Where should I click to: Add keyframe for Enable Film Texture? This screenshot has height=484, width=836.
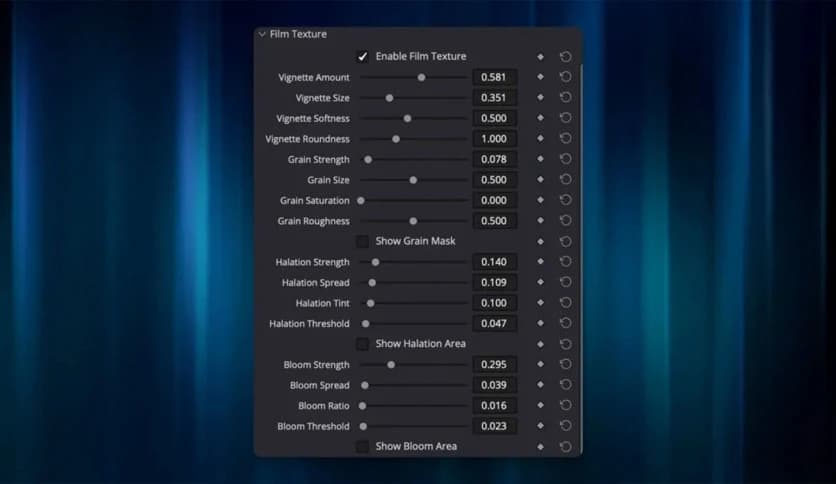[540, 57]
